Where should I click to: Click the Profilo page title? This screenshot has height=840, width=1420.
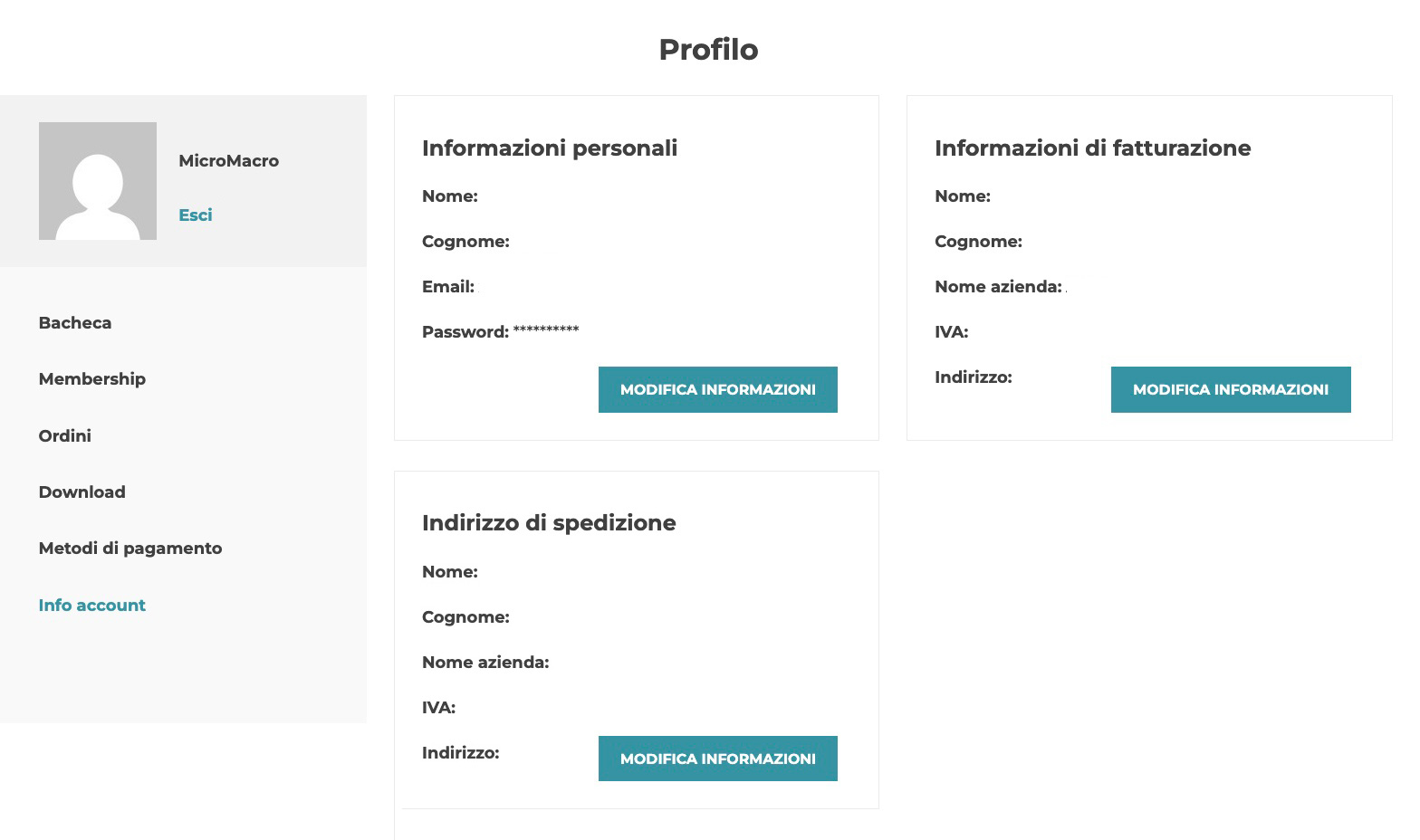[709, 50]
